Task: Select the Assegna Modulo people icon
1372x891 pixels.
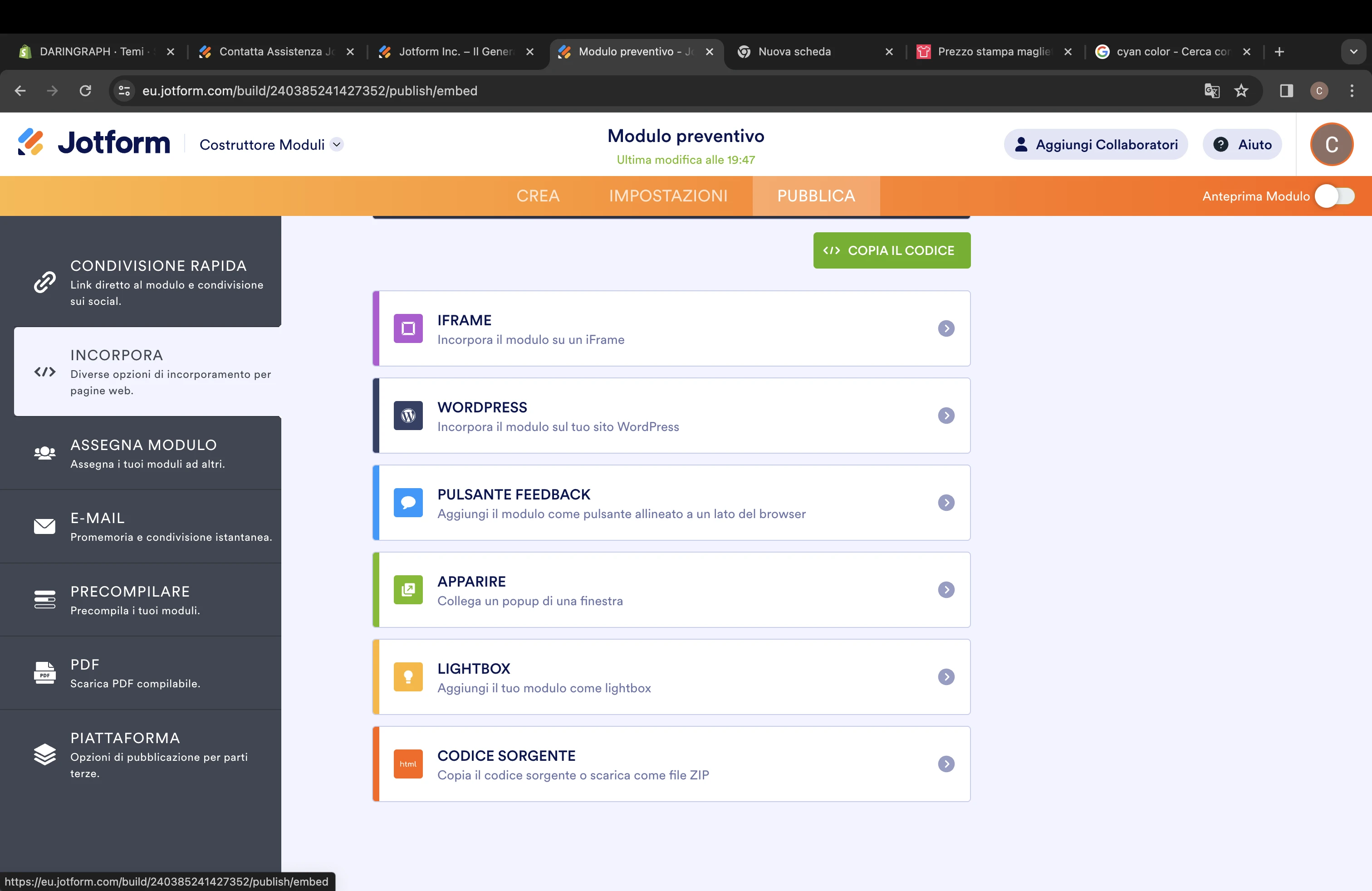Action: click(44, 453)
